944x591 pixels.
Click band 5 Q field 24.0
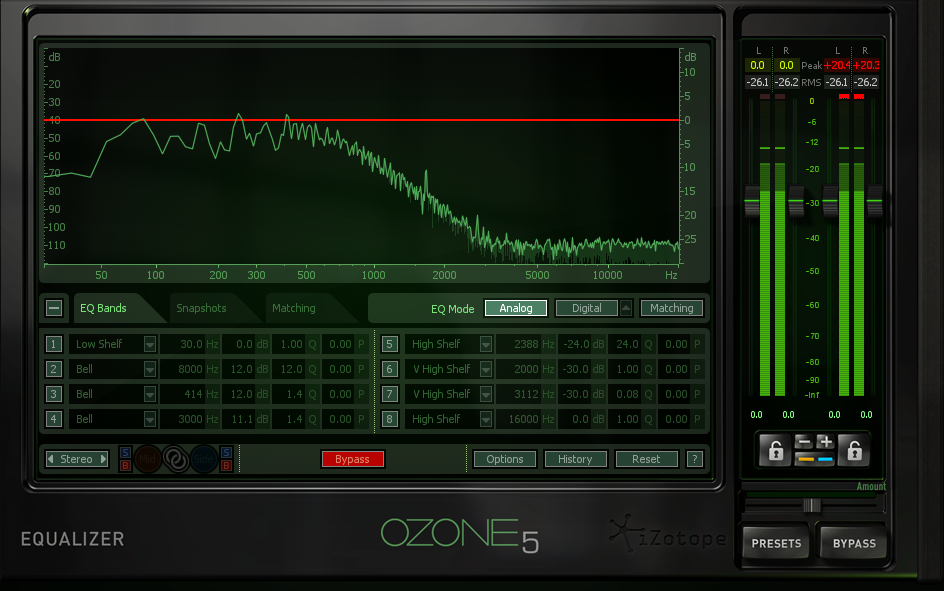point(631,344)
